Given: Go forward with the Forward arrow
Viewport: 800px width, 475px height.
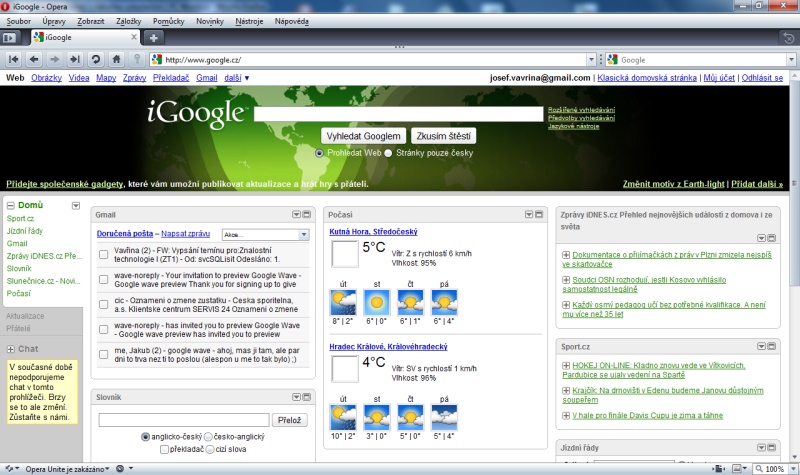Looking at the screenshot, I should coord(55,60).
